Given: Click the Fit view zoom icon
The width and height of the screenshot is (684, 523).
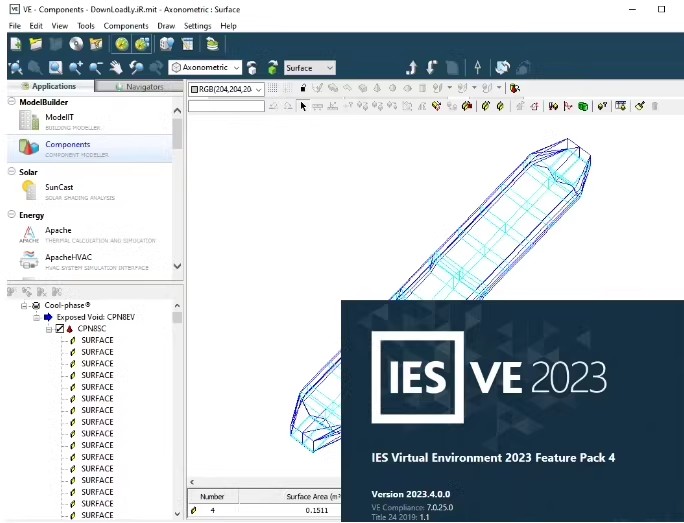Looking at the screenshot, I should point(16,68).
